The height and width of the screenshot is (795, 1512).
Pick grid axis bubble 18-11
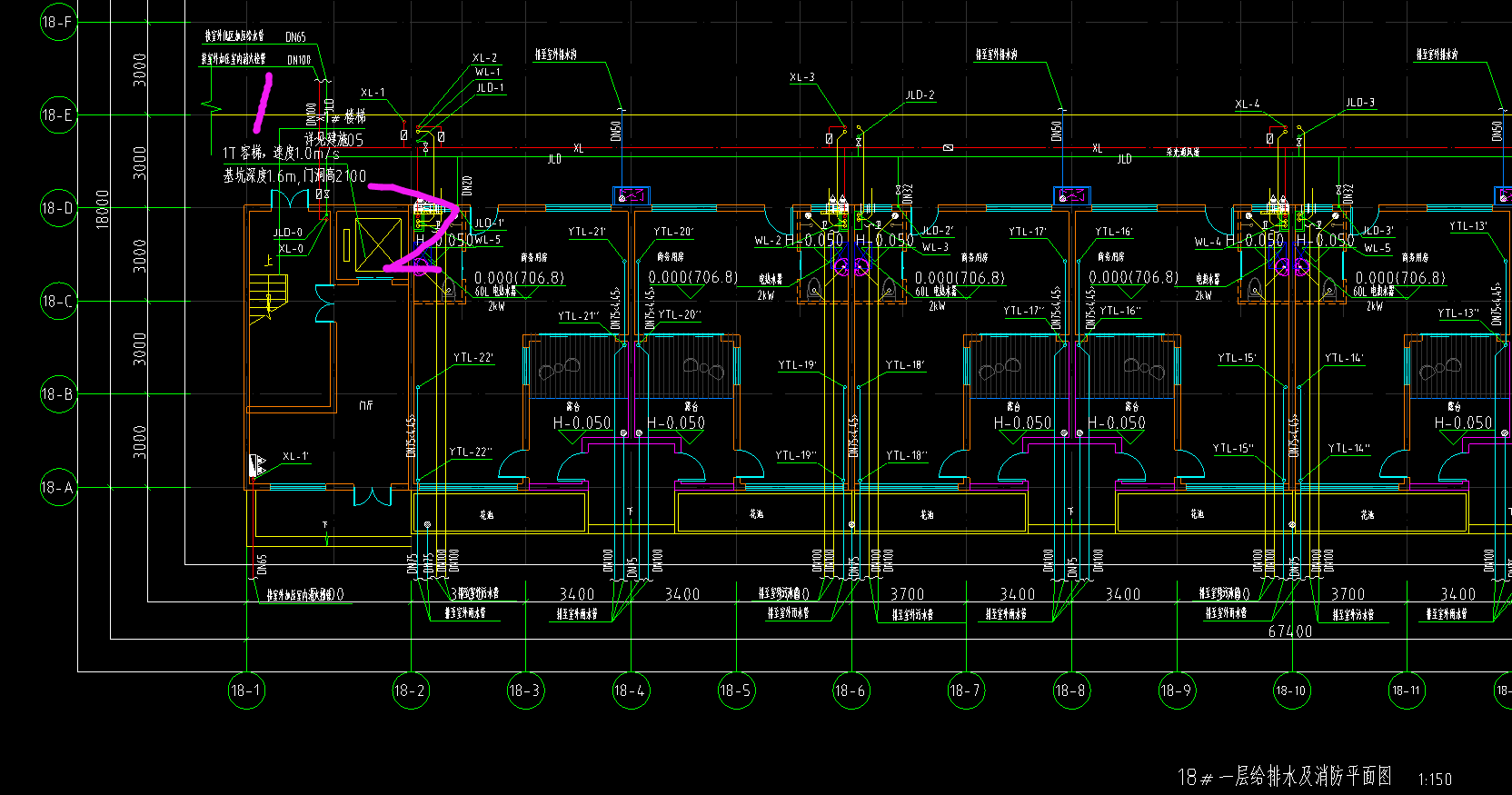pos(1407,691)
